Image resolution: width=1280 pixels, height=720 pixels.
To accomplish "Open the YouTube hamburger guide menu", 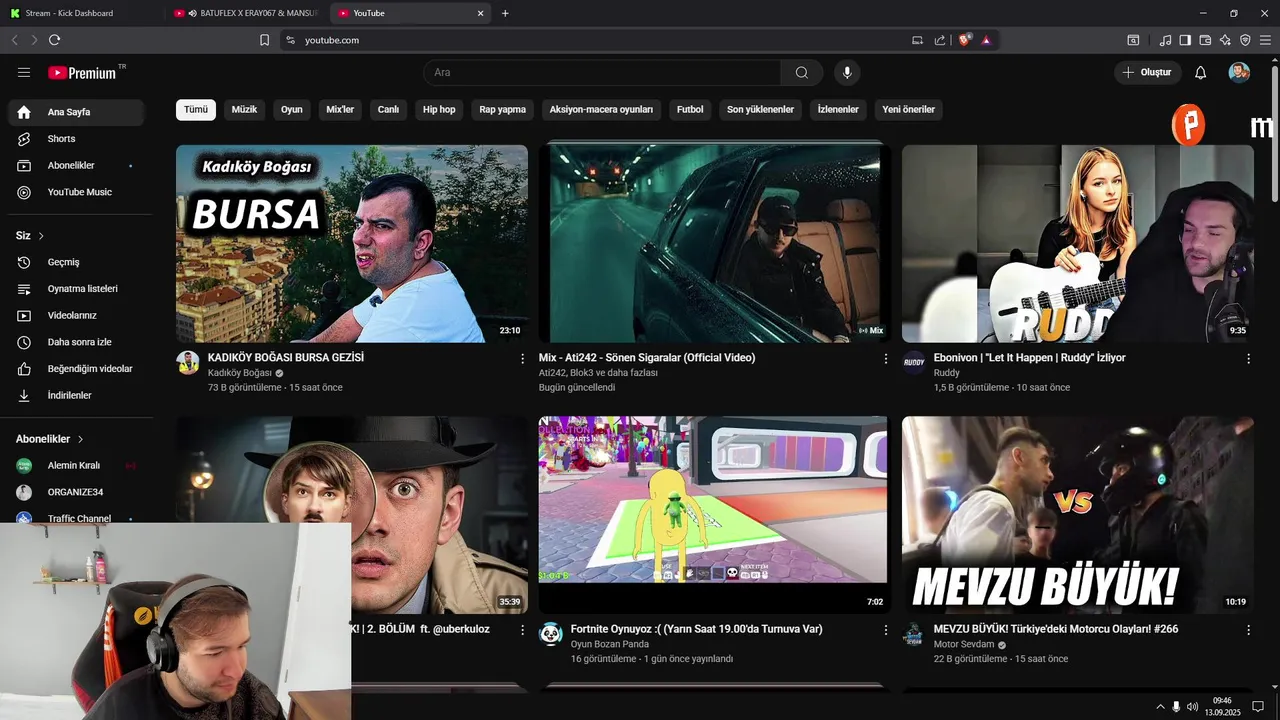I will 24,72.
